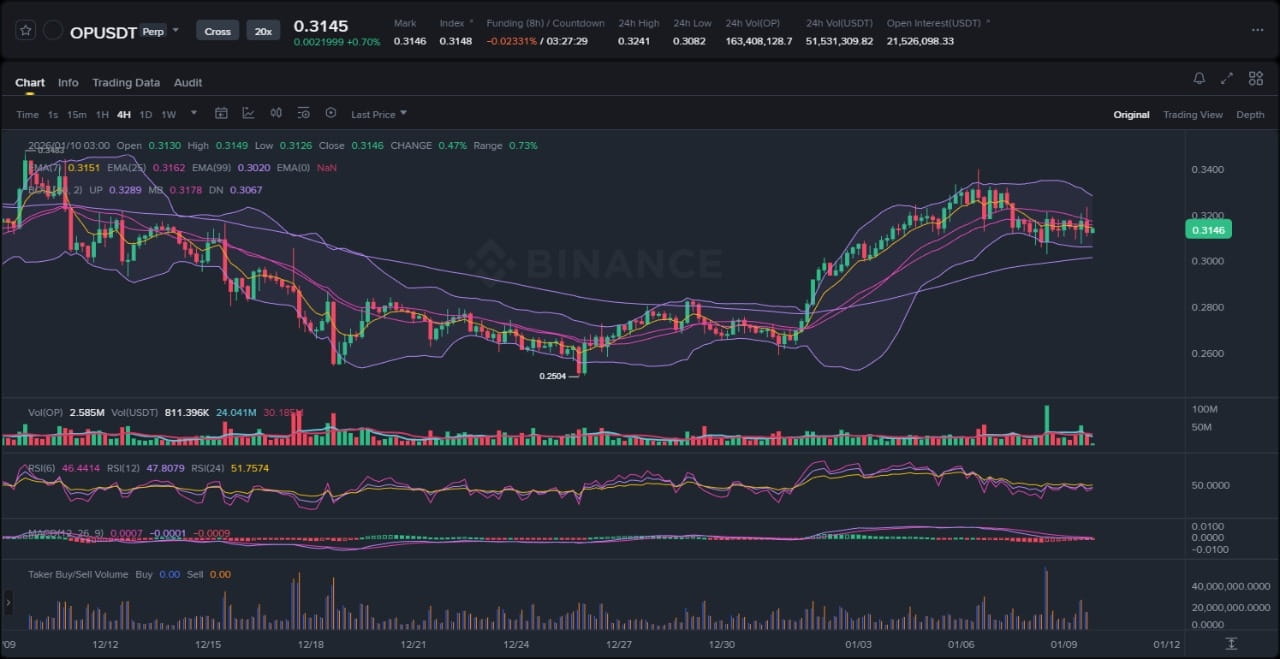Click the 12/18 date on time axis
The width and height of the screenshot is (1280, 659).
coord(311,644)
